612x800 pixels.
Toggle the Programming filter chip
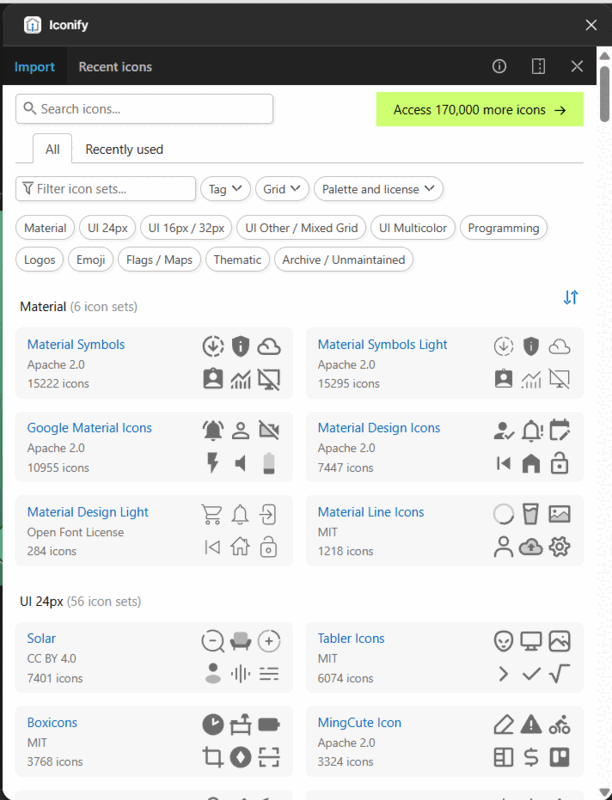(x=503, y=228)
